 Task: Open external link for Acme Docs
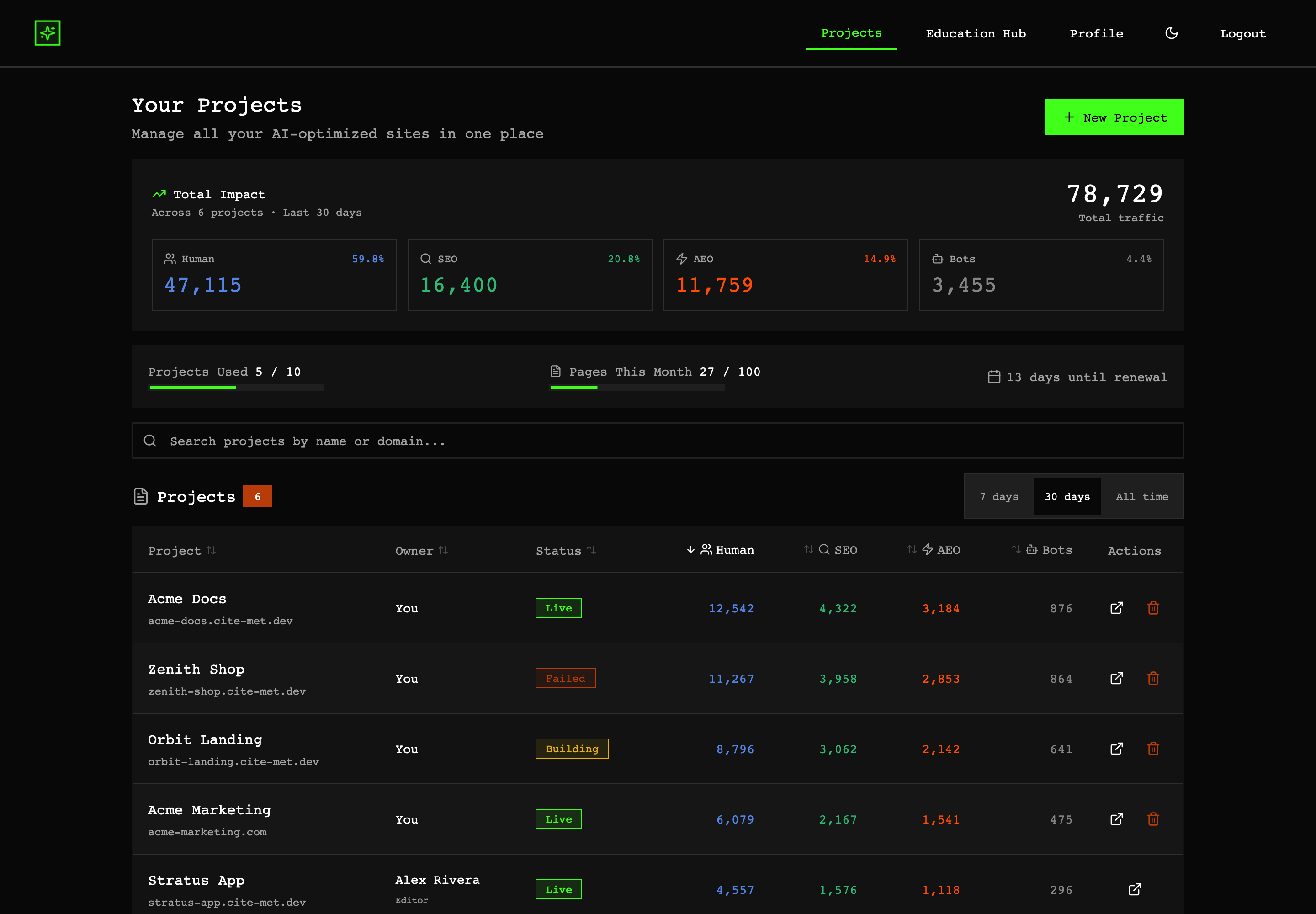[x=1116, y=608]
